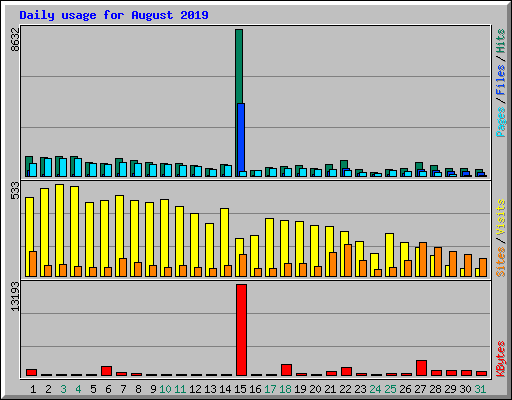
Task: Click day label 27 on the x-axis
Action: point(420,389)
